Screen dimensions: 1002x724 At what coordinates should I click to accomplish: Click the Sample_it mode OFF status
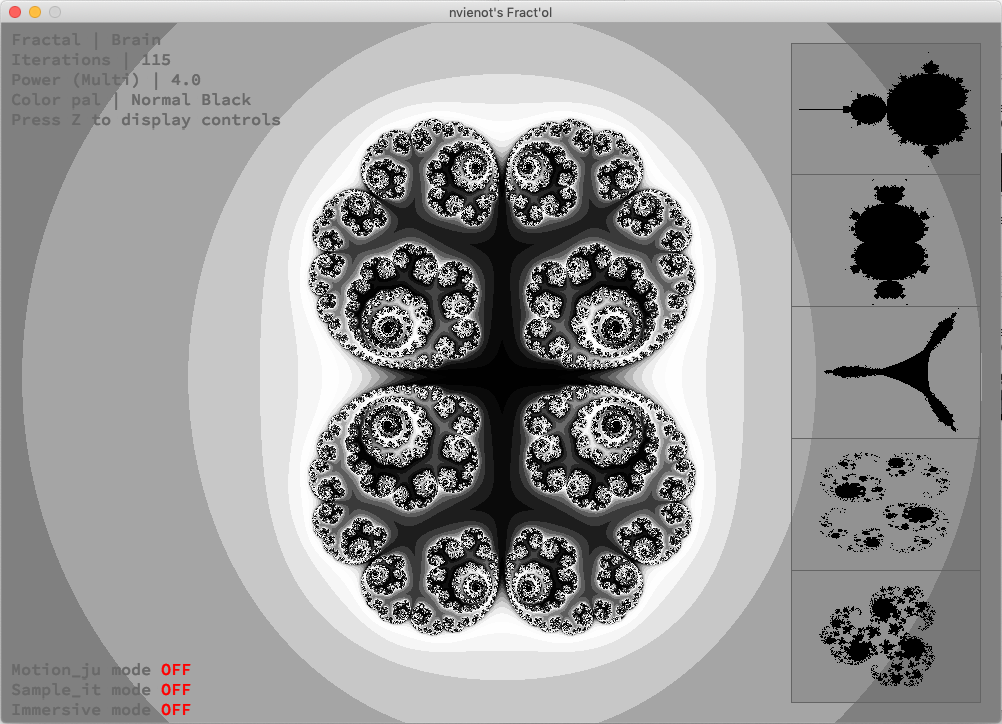tap(101, 690)
